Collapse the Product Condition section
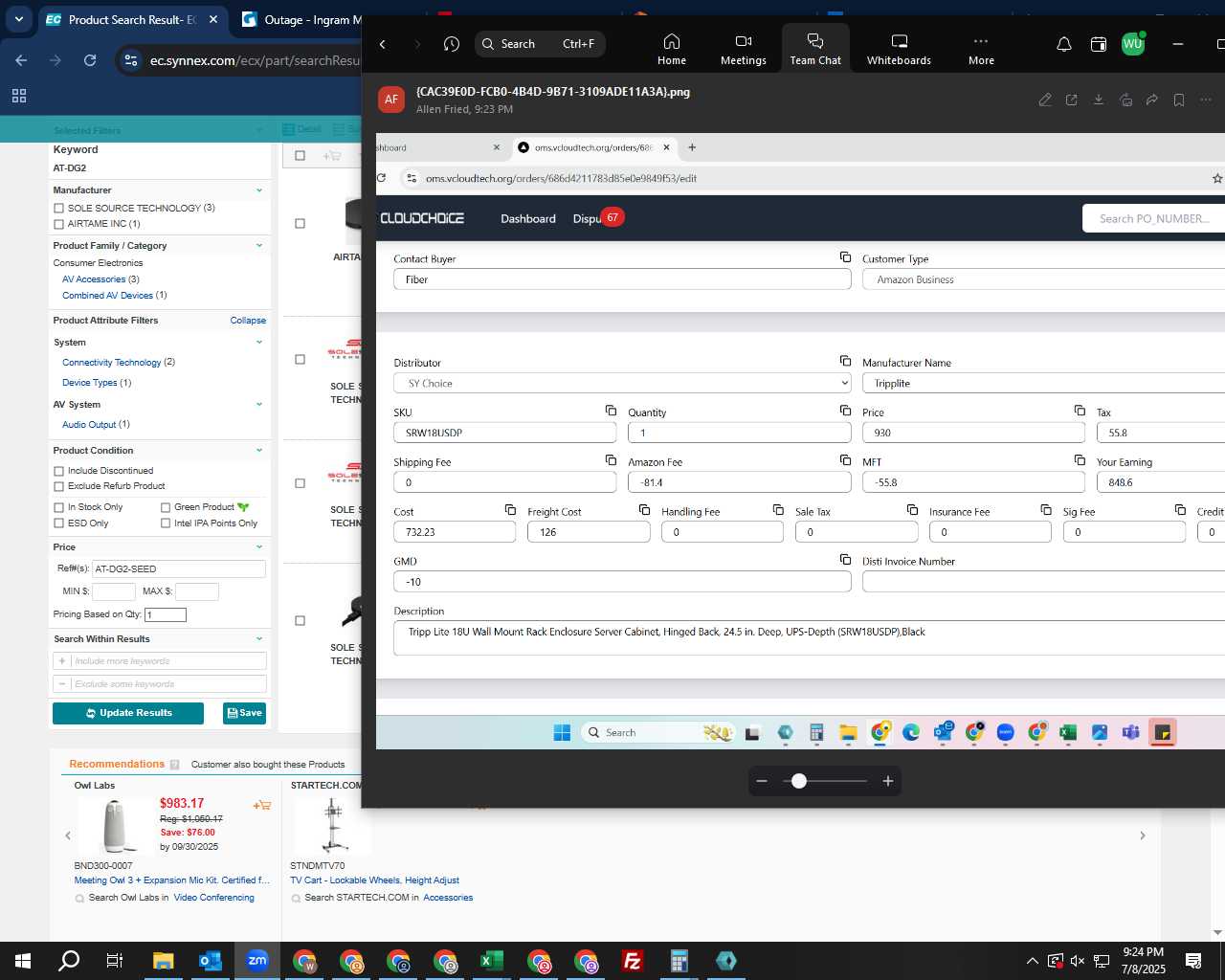Screen dimensions: 1225x980 point(259,451)
